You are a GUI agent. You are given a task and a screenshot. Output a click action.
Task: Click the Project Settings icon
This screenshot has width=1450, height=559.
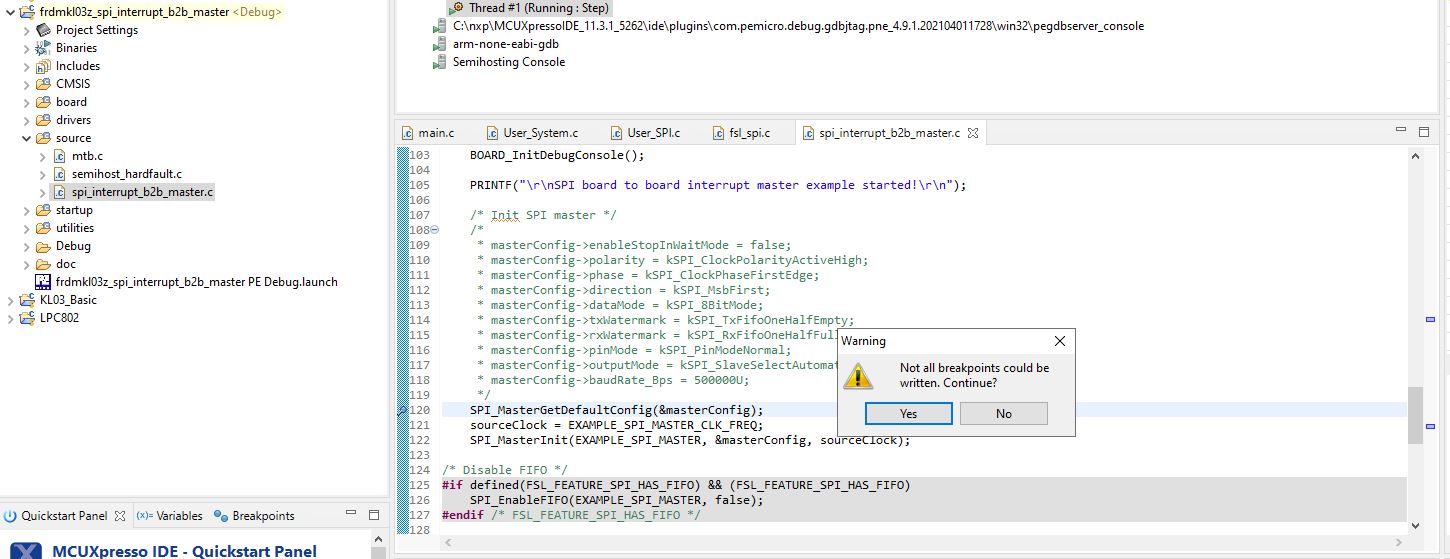44,30
